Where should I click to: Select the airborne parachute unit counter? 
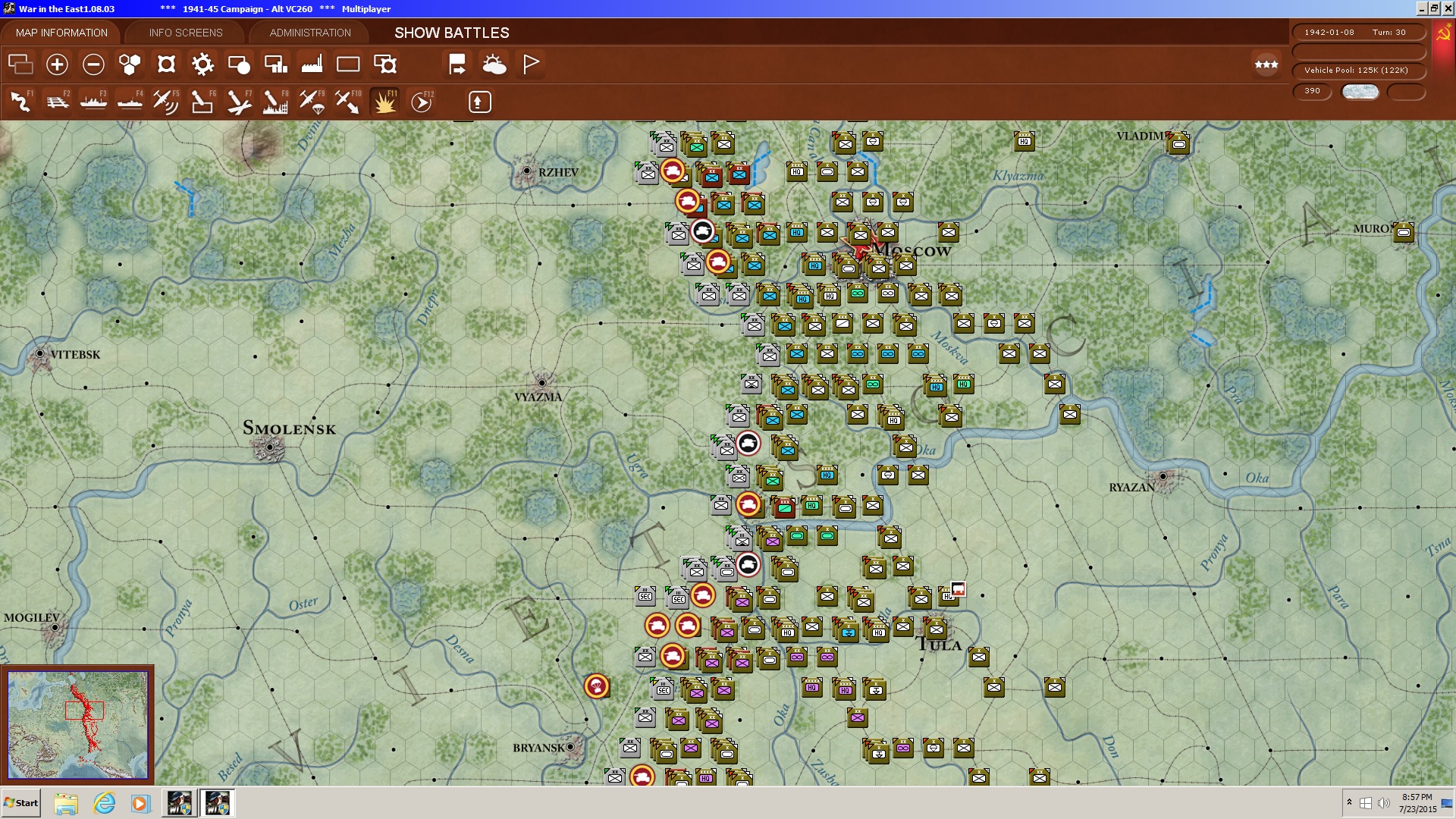(x=597, y=686)
